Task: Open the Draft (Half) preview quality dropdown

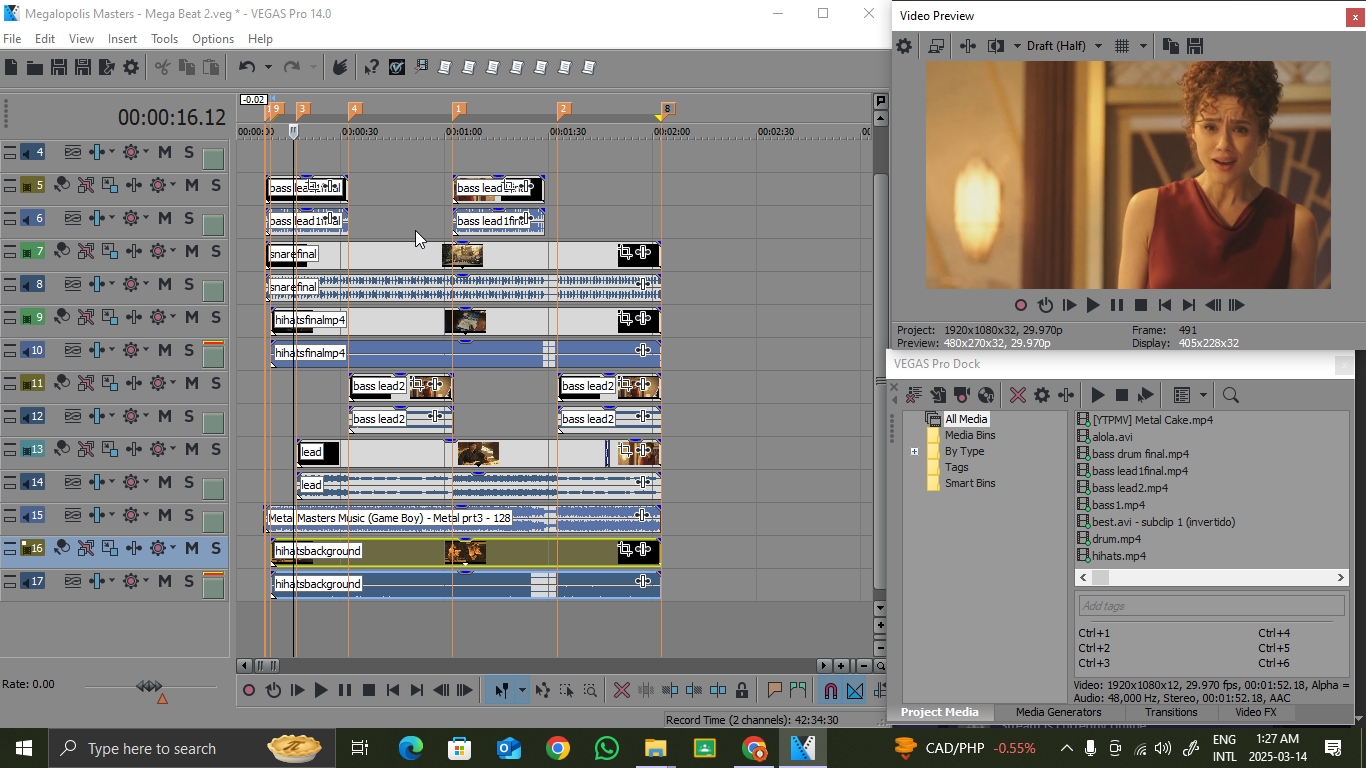Action: pyautogui.click(x=1097, y=46)
